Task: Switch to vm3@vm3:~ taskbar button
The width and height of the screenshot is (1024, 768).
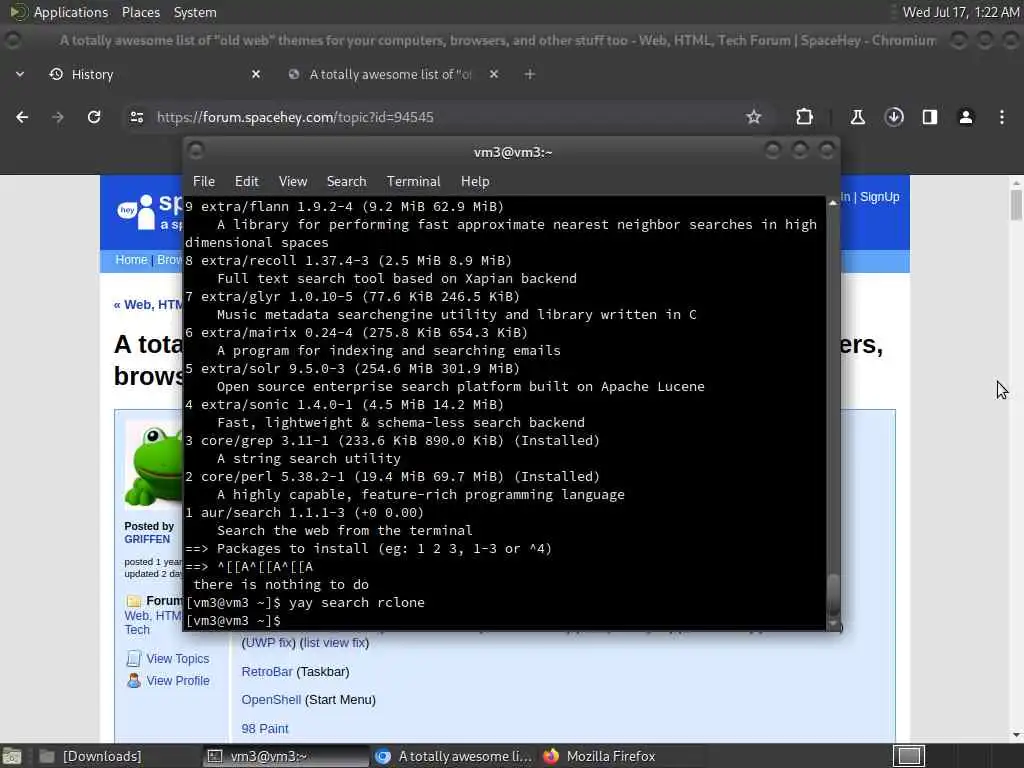Action: pos(285,756)
